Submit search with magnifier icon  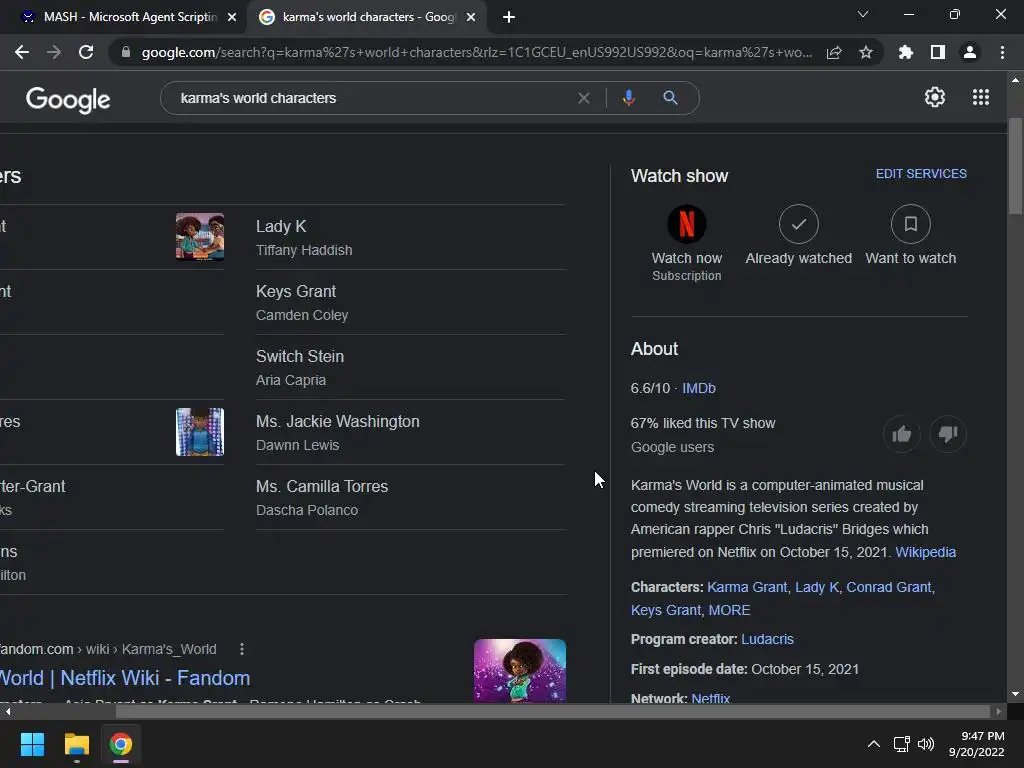[x=670, y=98]
